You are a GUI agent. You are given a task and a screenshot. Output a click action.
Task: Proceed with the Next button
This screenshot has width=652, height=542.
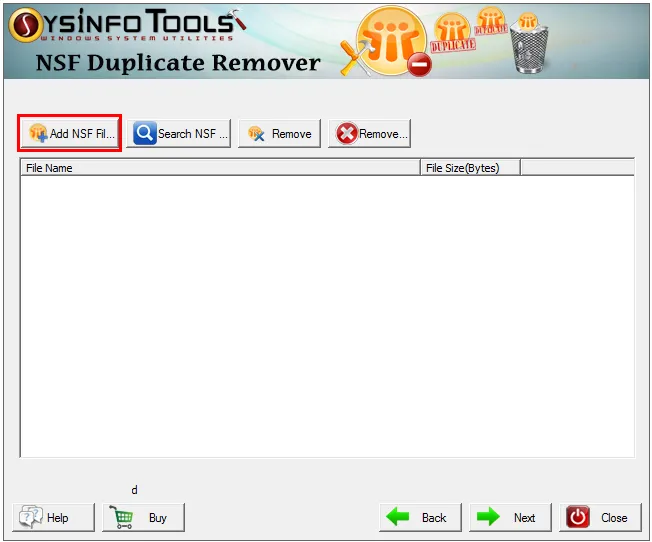pos(511,517)
